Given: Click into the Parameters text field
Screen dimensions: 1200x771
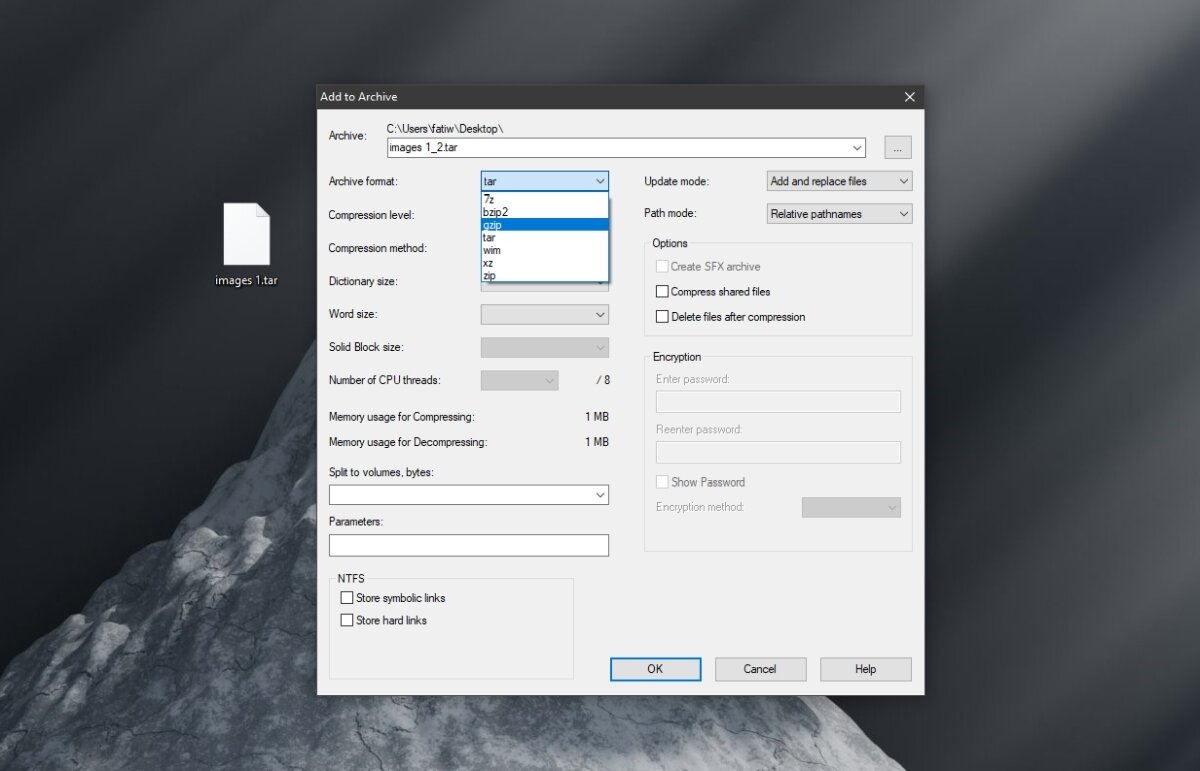Looking at the screenshot, I should click(x=468, y=546).
